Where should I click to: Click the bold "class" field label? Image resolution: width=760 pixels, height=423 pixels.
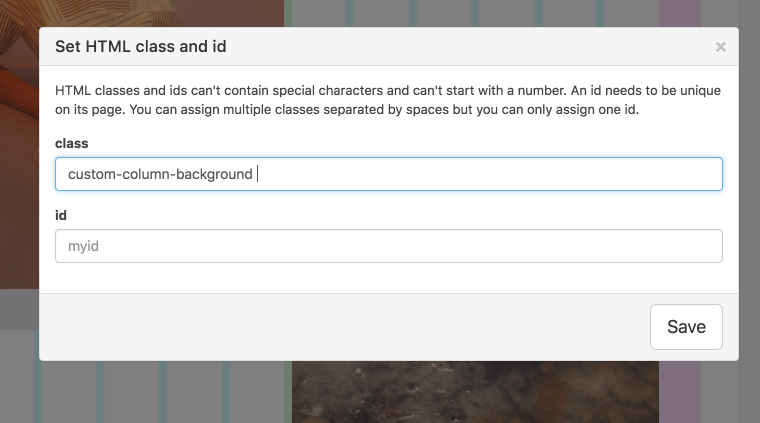click(x=72, y=144)
